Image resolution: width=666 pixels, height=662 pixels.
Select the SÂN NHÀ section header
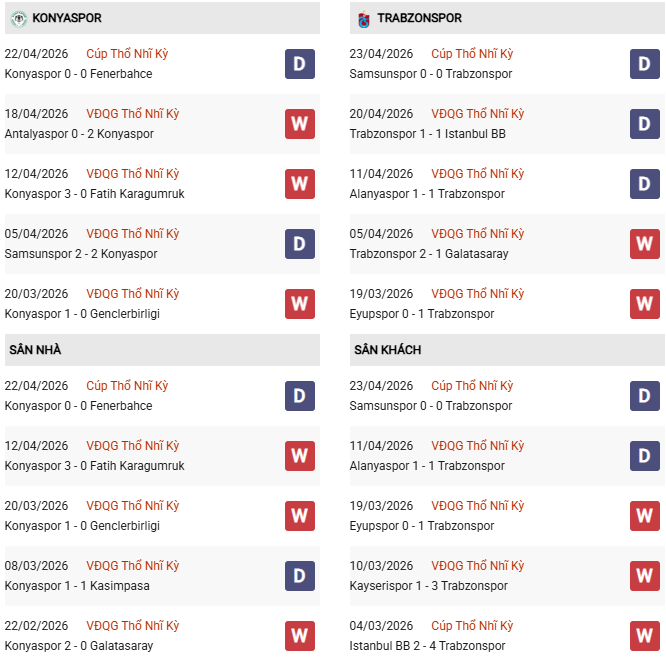(x=36, y=350)
